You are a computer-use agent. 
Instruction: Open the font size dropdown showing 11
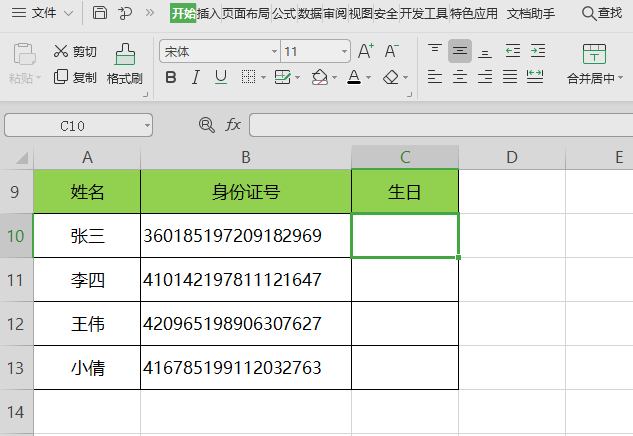pos(343,51)
